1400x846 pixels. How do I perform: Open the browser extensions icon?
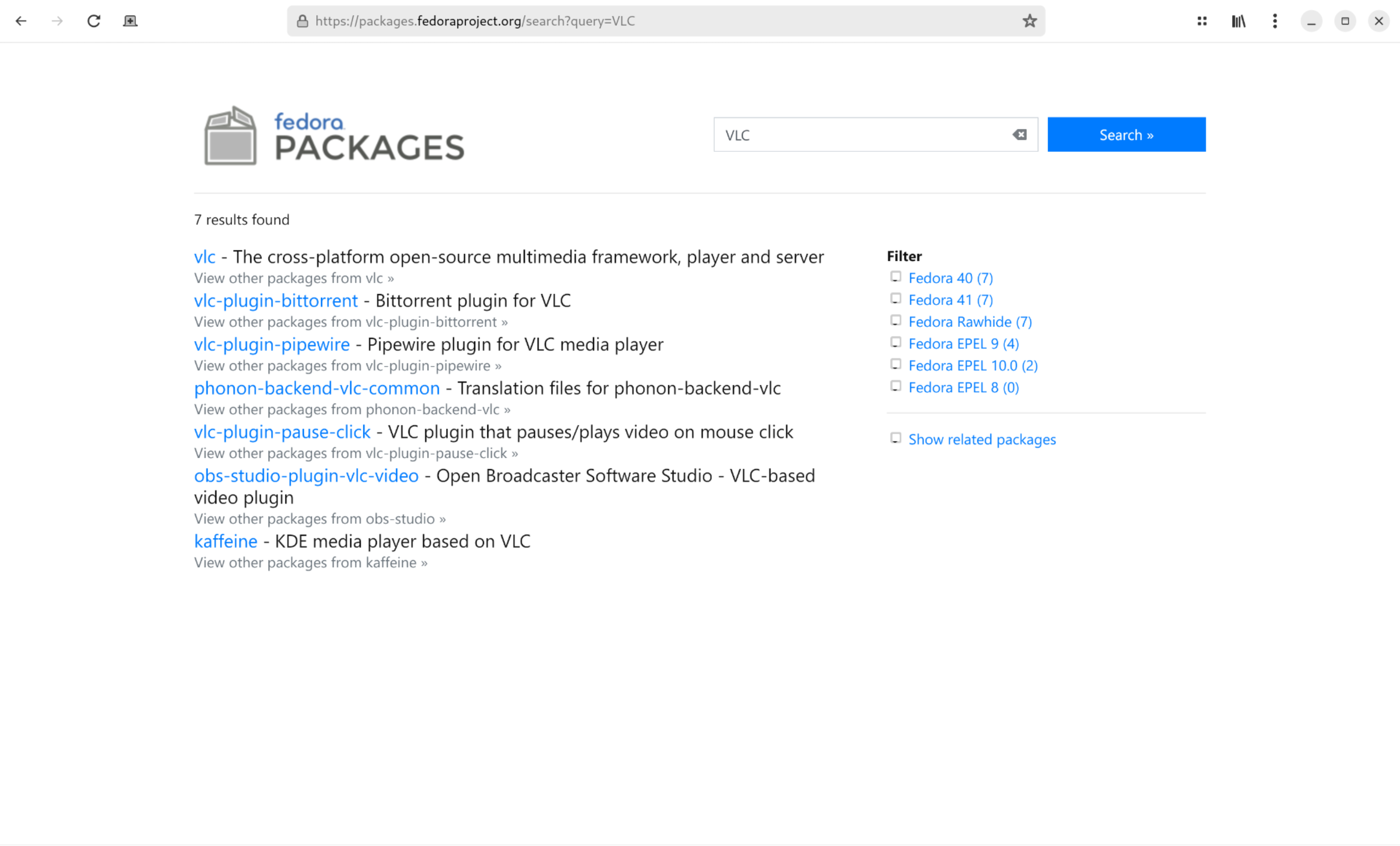[1202, 21]
